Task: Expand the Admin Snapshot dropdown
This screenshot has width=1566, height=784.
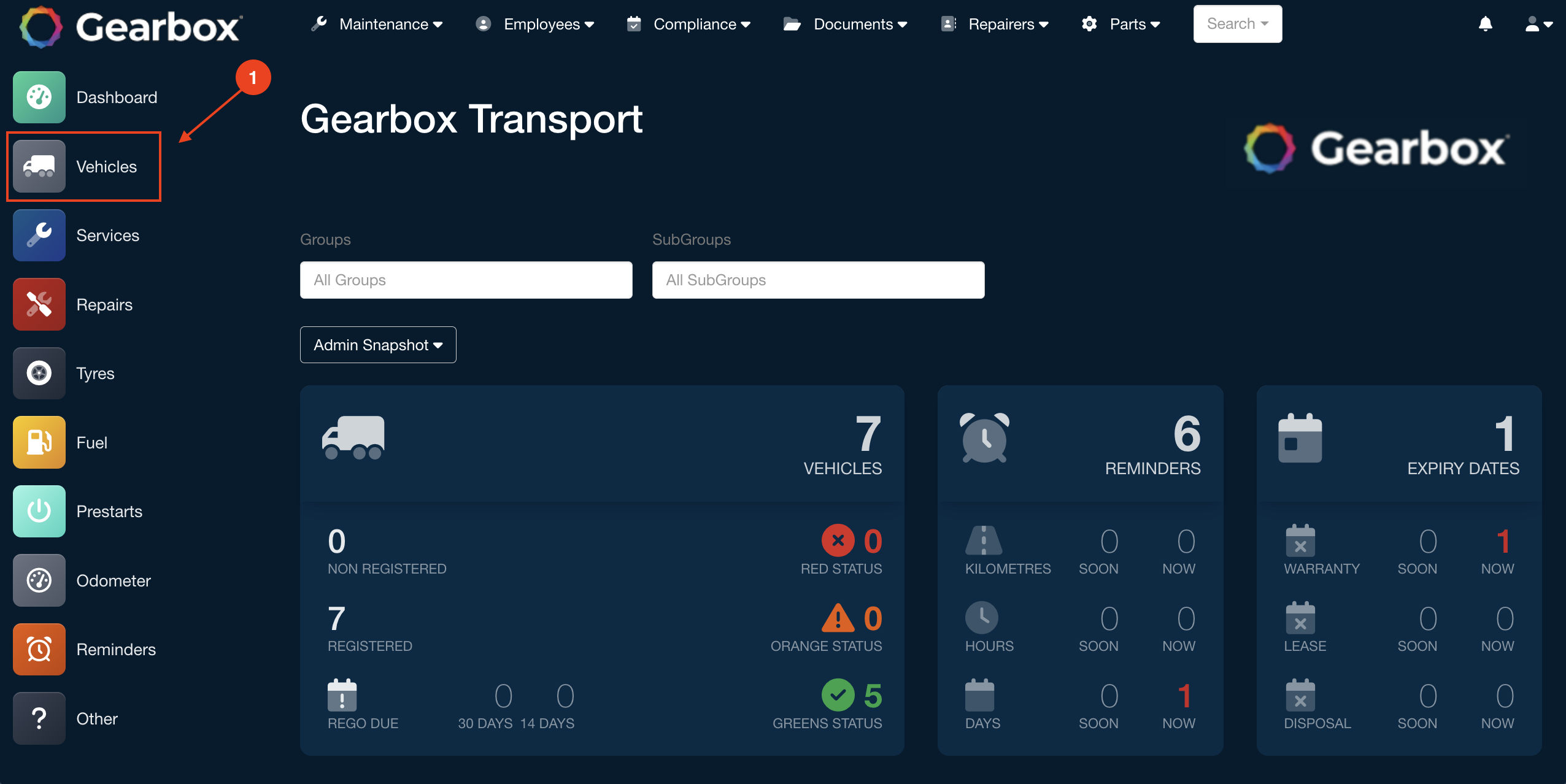Action: pyautogui.click(x=378, y=345)
